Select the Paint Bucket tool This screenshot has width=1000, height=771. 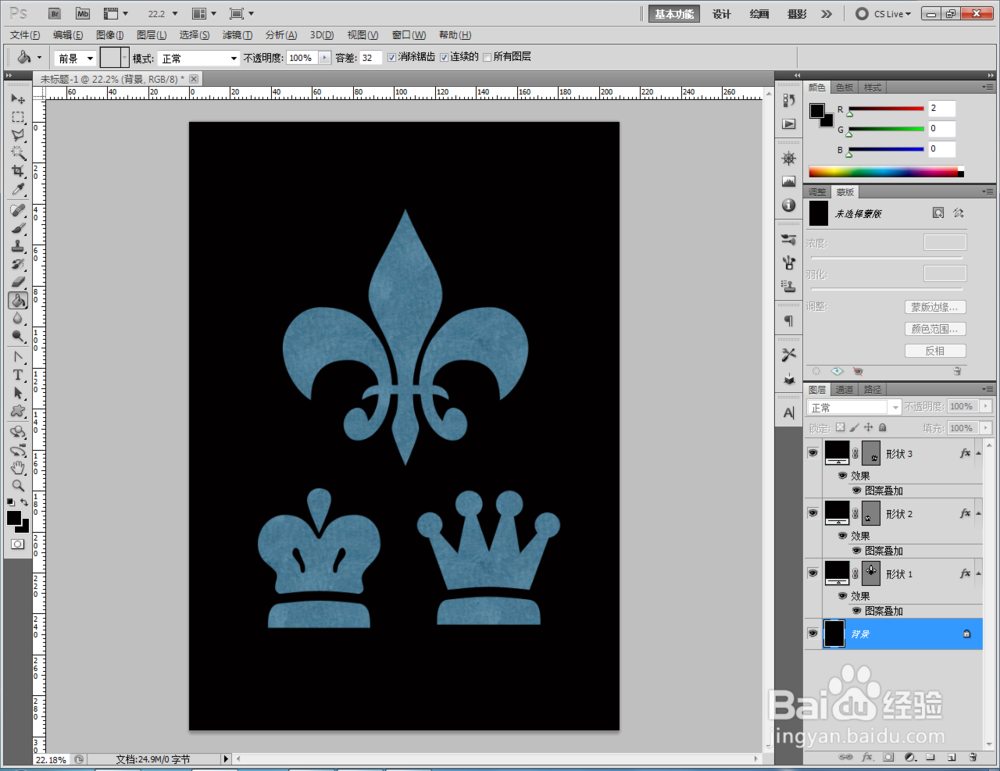tap(18, 300)
